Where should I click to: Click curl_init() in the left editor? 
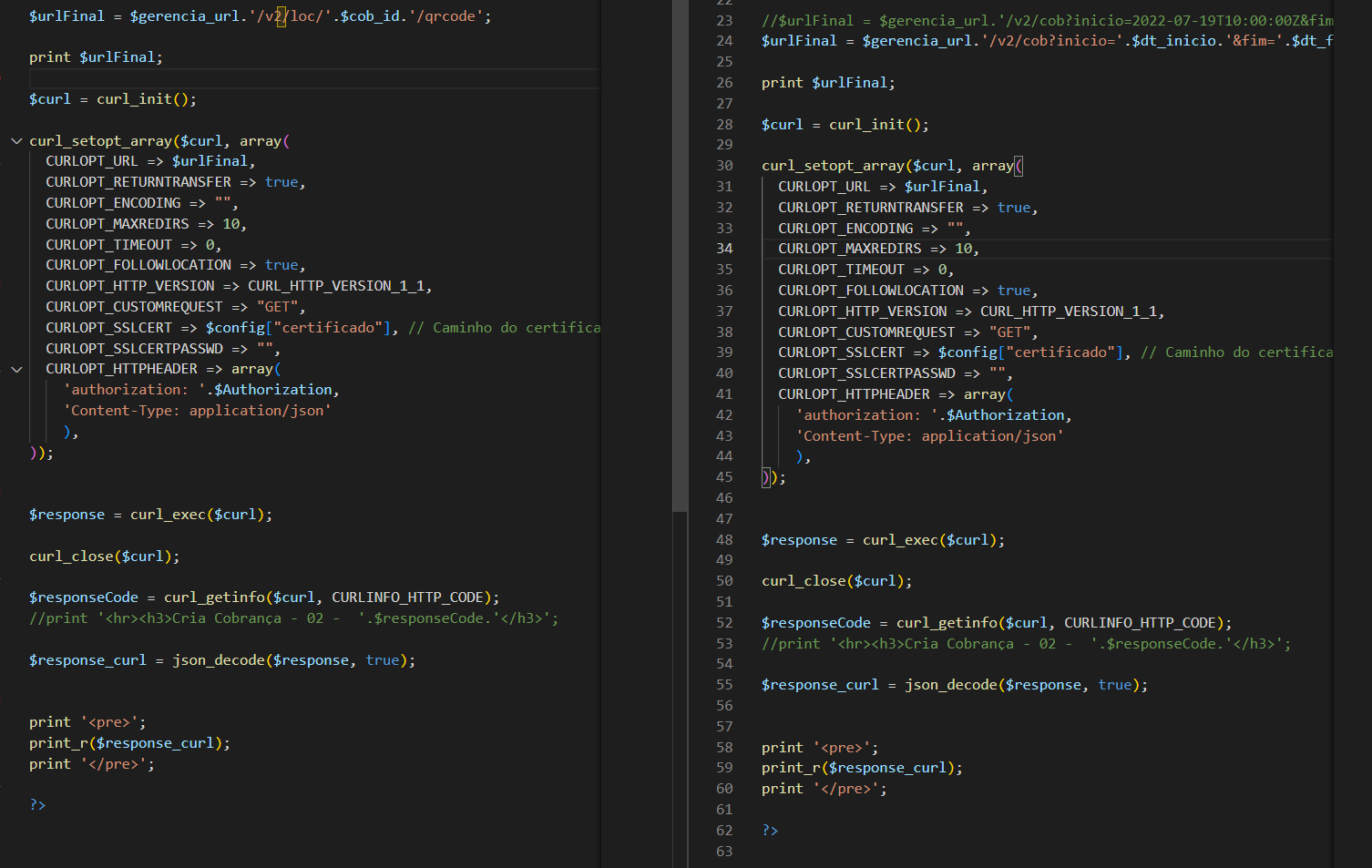pyautogui.click(x=142, y=99)
